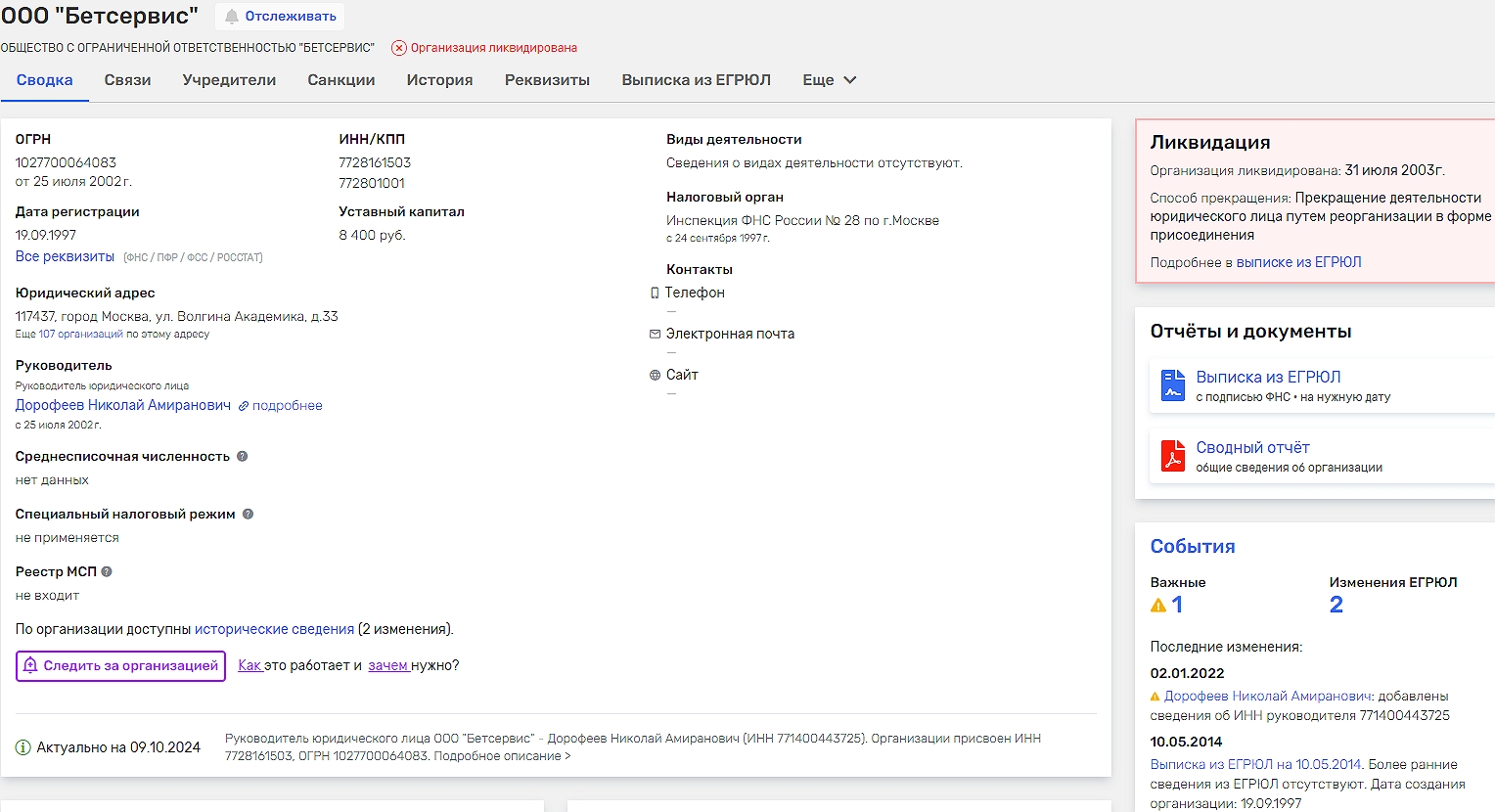
Task: Click the charter capital 8 400 руб.
Action: click(372, 235)
